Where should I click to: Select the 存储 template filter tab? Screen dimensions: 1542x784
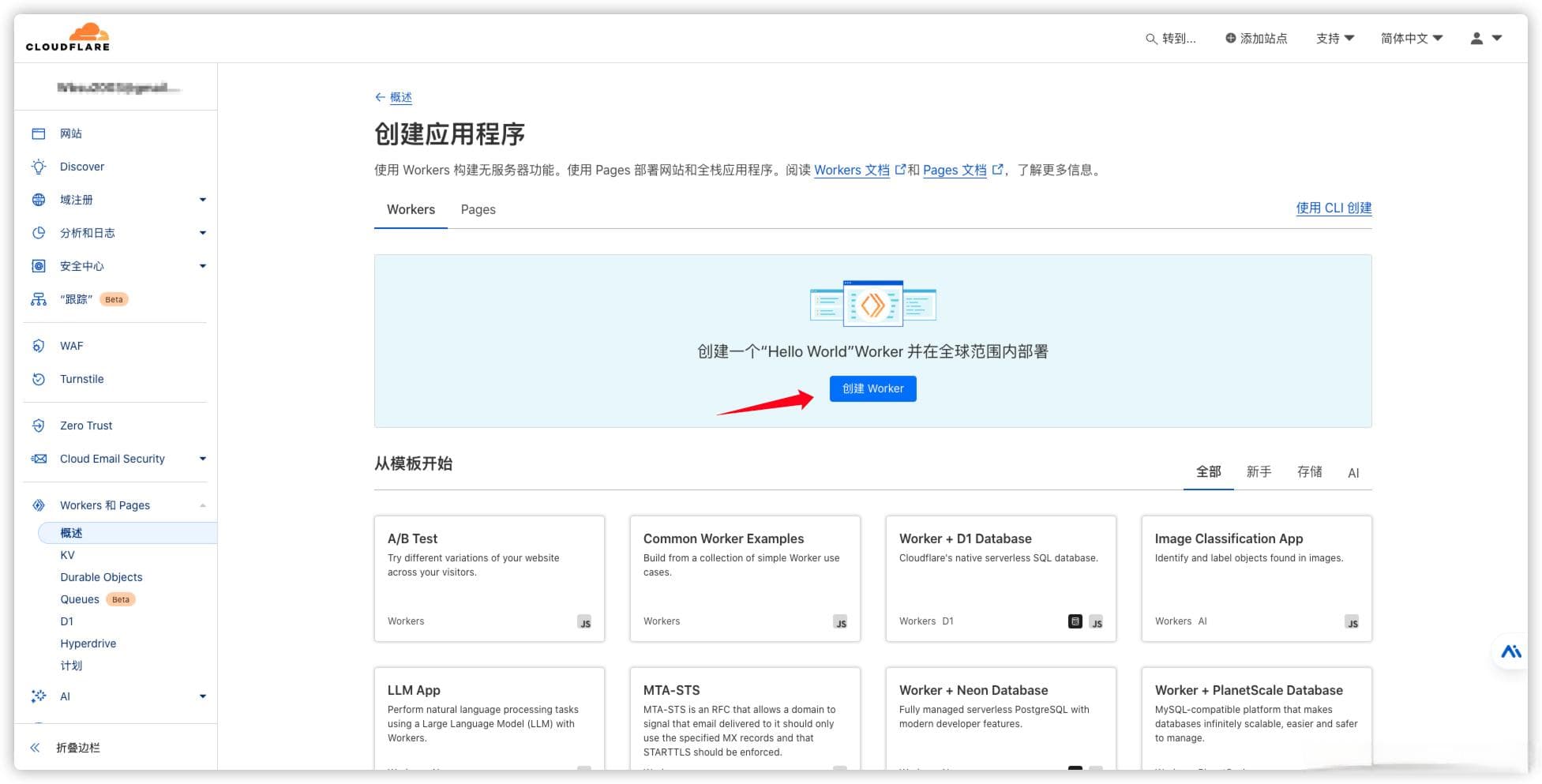(1309, 472)
